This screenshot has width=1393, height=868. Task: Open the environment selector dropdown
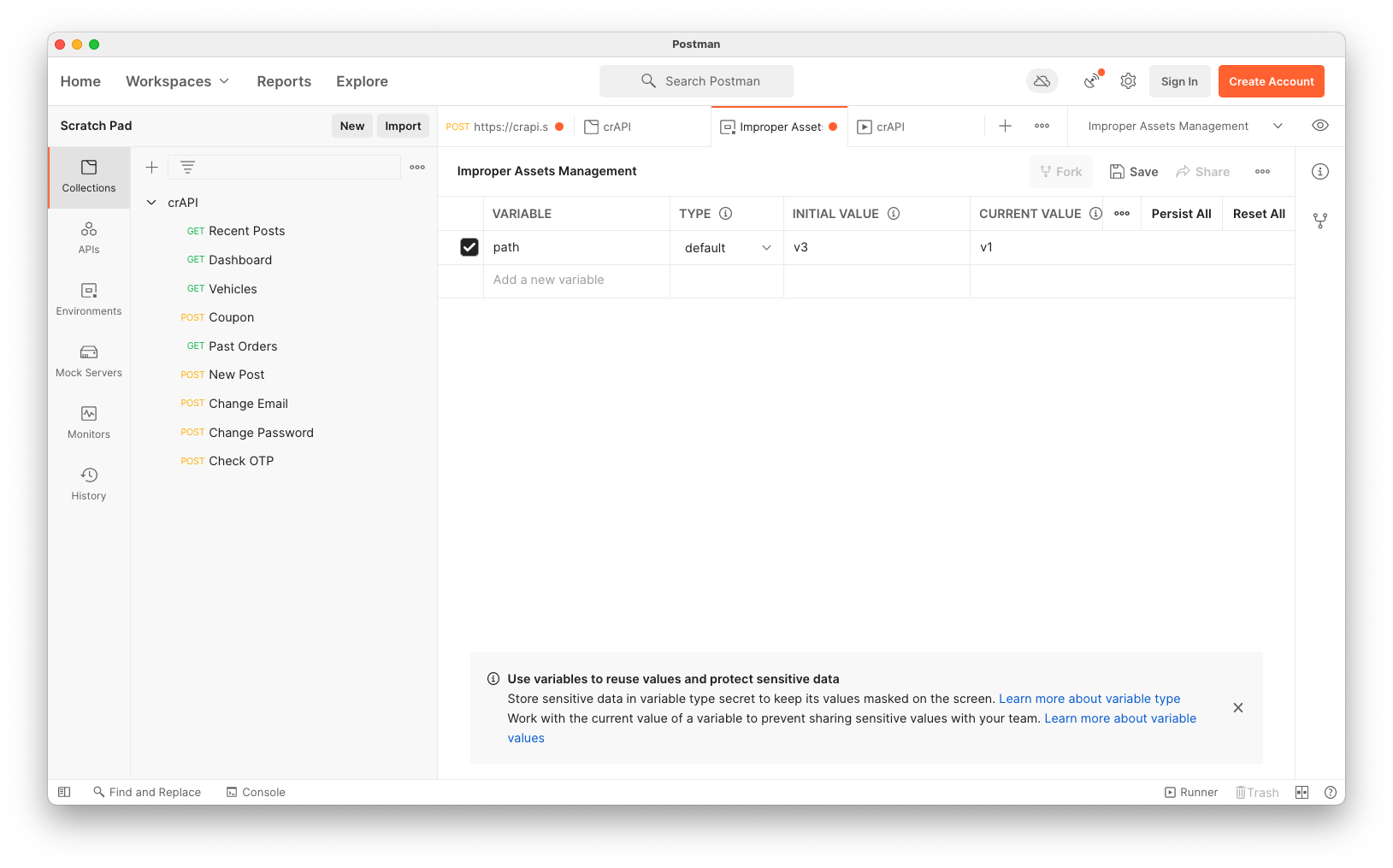[x=1185, y=127]
